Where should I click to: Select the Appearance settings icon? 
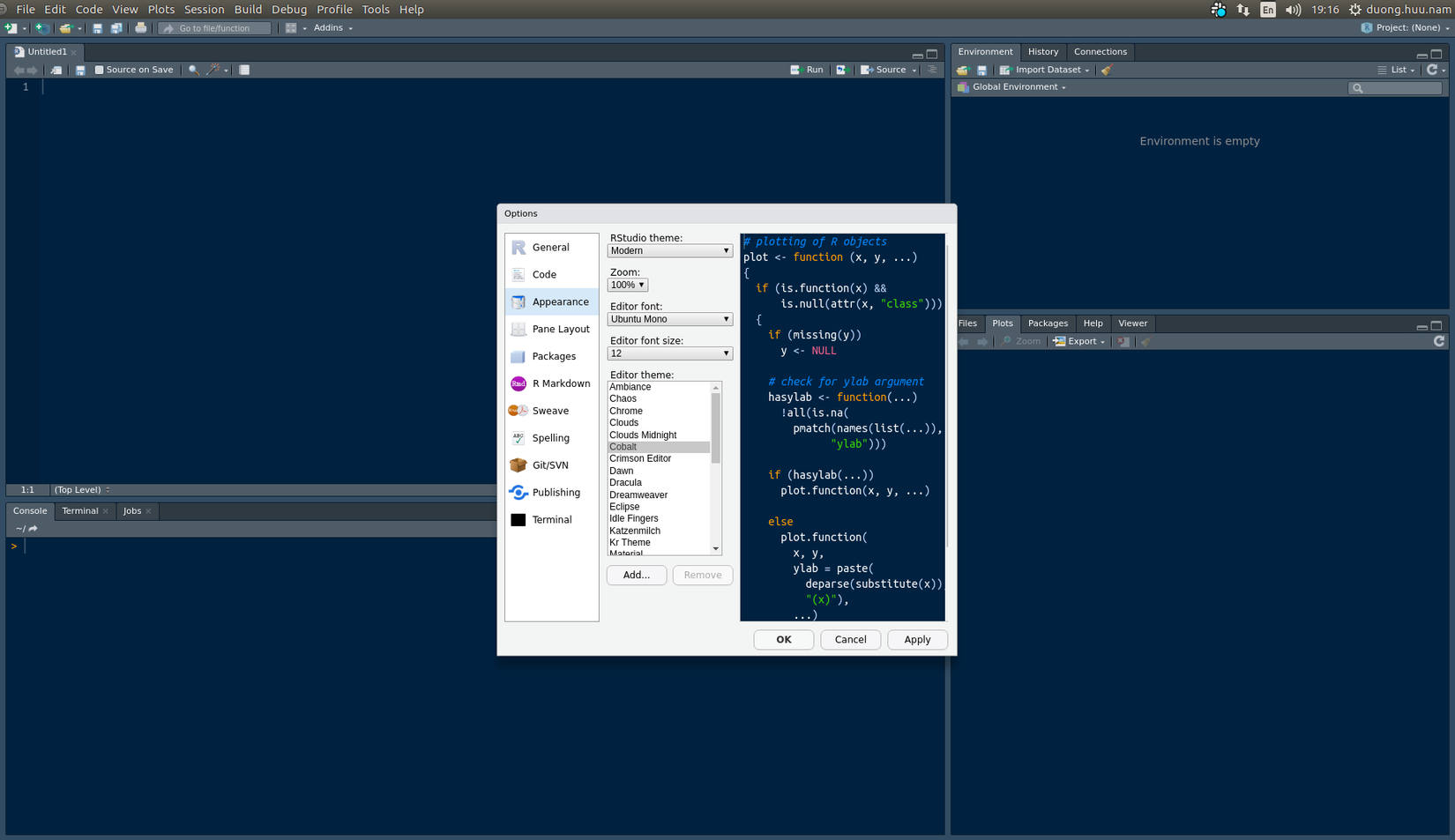point(519,301)
